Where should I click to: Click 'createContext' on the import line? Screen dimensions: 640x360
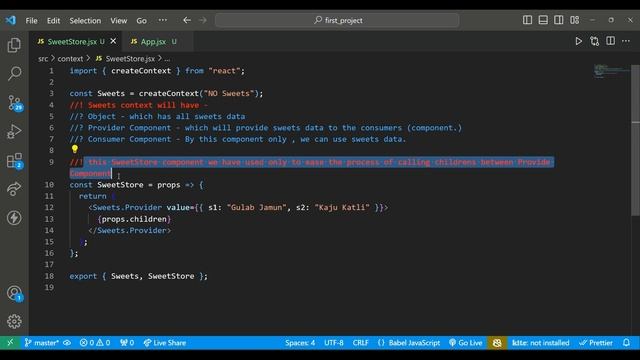click(141, 71)
